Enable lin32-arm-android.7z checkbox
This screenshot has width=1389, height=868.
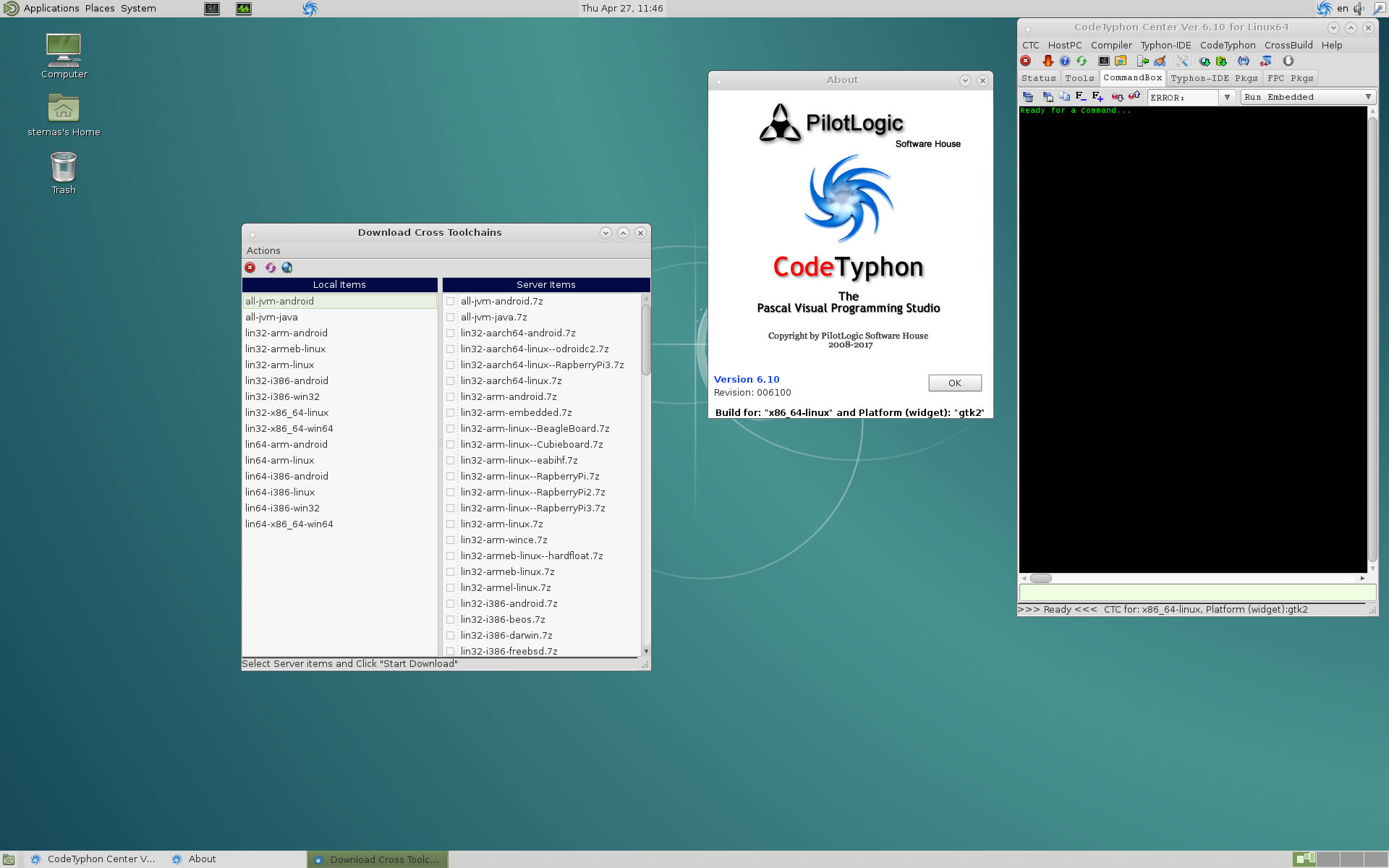(451, 397)
